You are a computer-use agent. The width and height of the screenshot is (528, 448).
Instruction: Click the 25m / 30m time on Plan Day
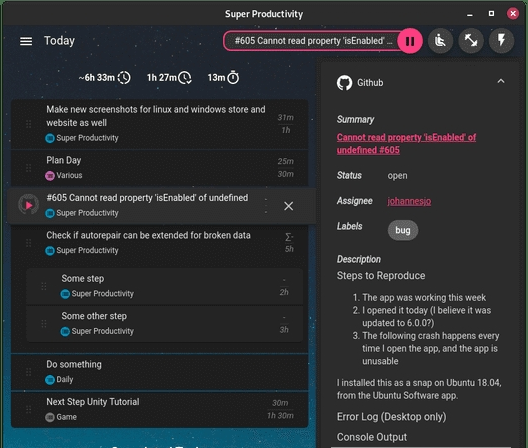(x=286, y=168)
